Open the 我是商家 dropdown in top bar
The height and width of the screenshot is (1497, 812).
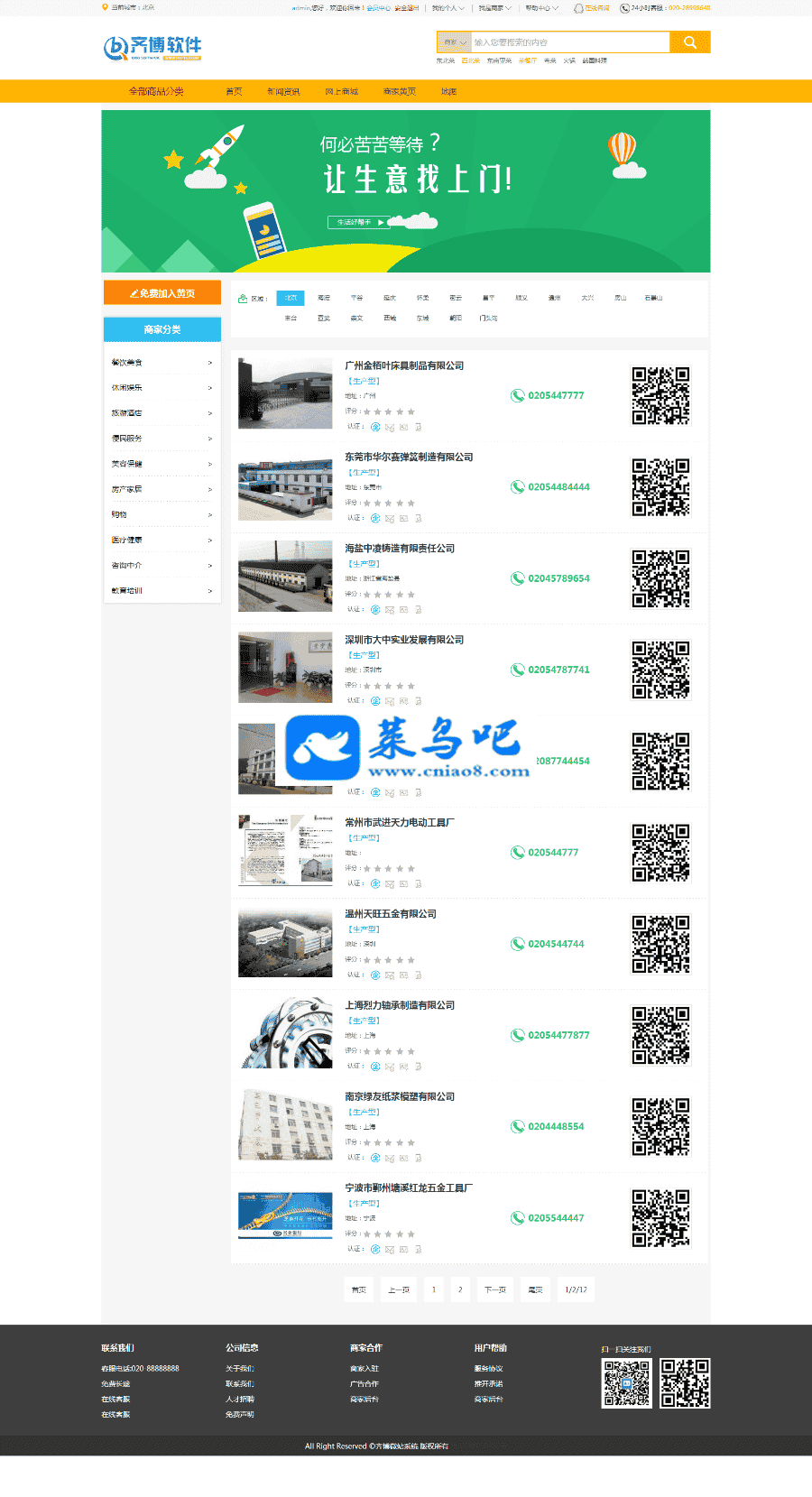pyautogui.click(x=494, y=8)
